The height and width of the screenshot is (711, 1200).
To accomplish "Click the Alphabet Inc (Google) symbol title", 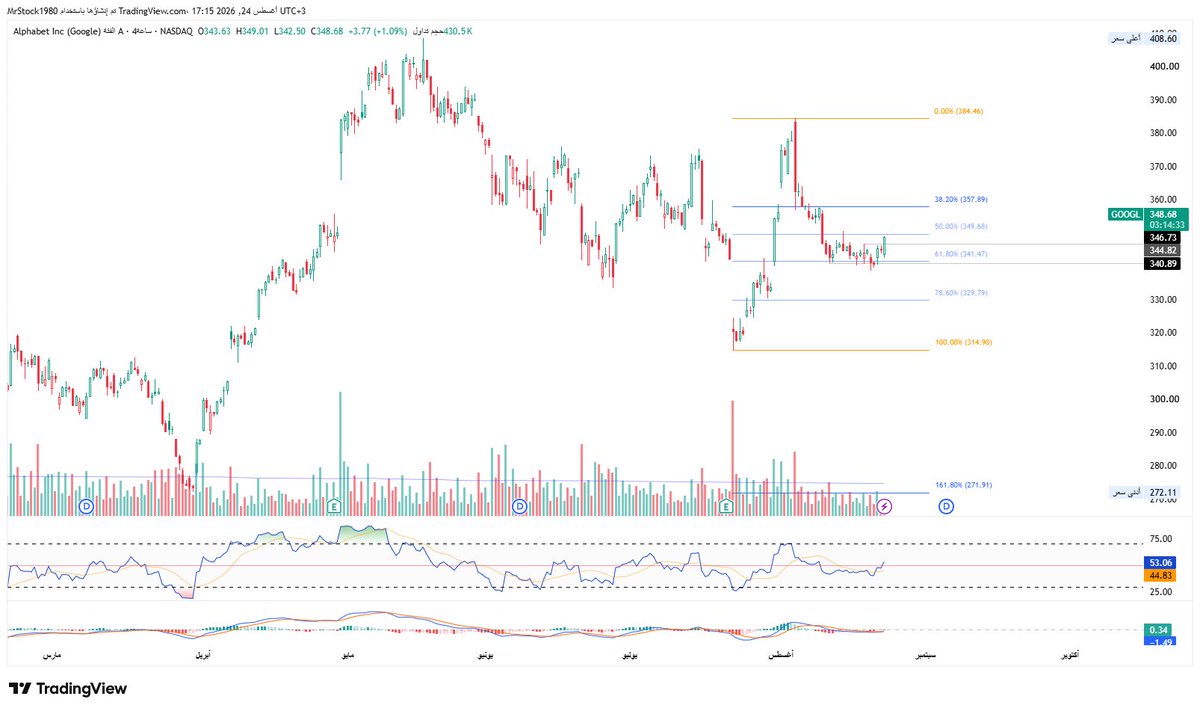I will click(x=57, y=32).
